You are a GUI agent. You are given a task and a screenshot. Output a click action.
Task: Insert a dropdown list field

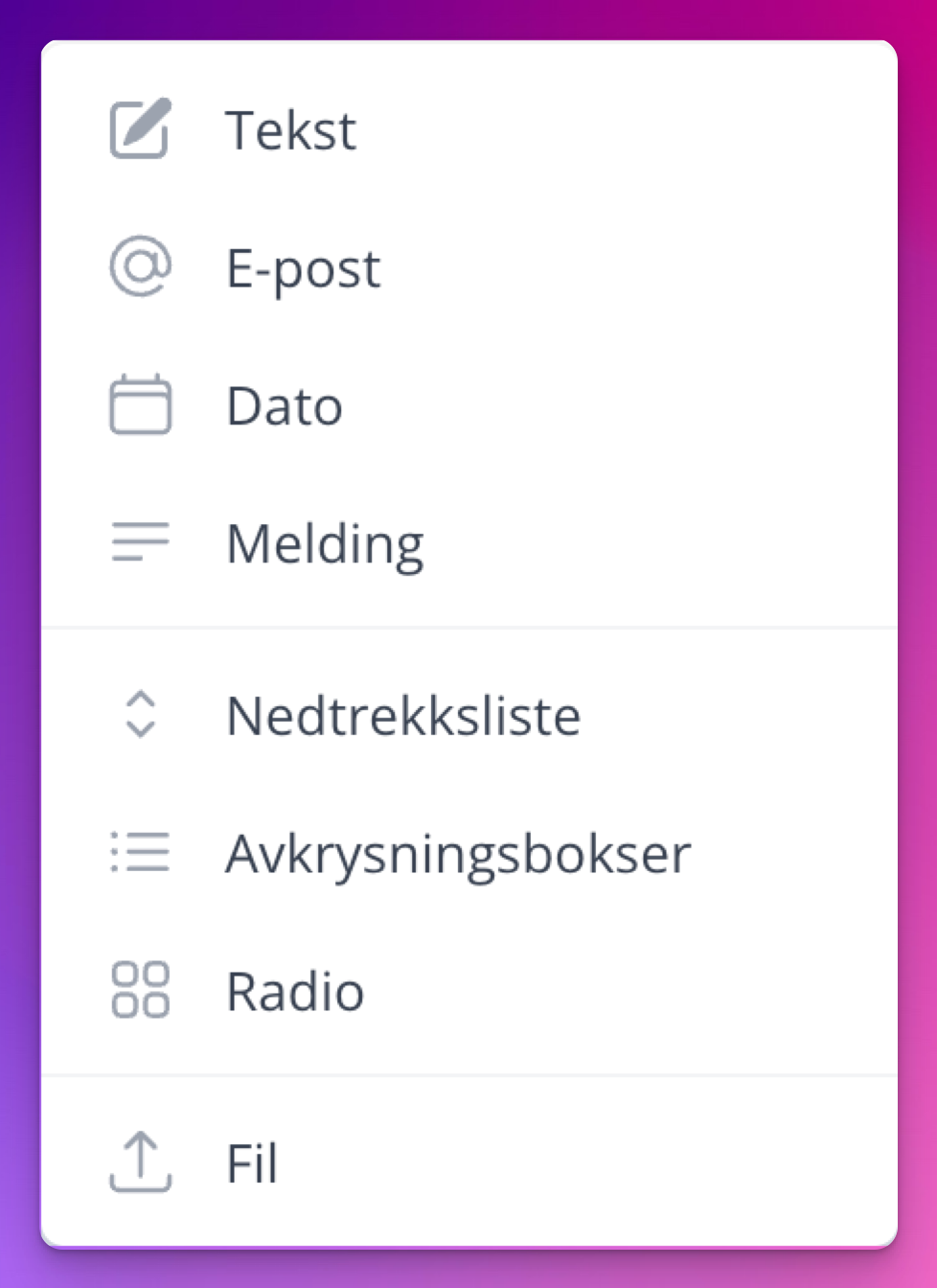(403, 716)
